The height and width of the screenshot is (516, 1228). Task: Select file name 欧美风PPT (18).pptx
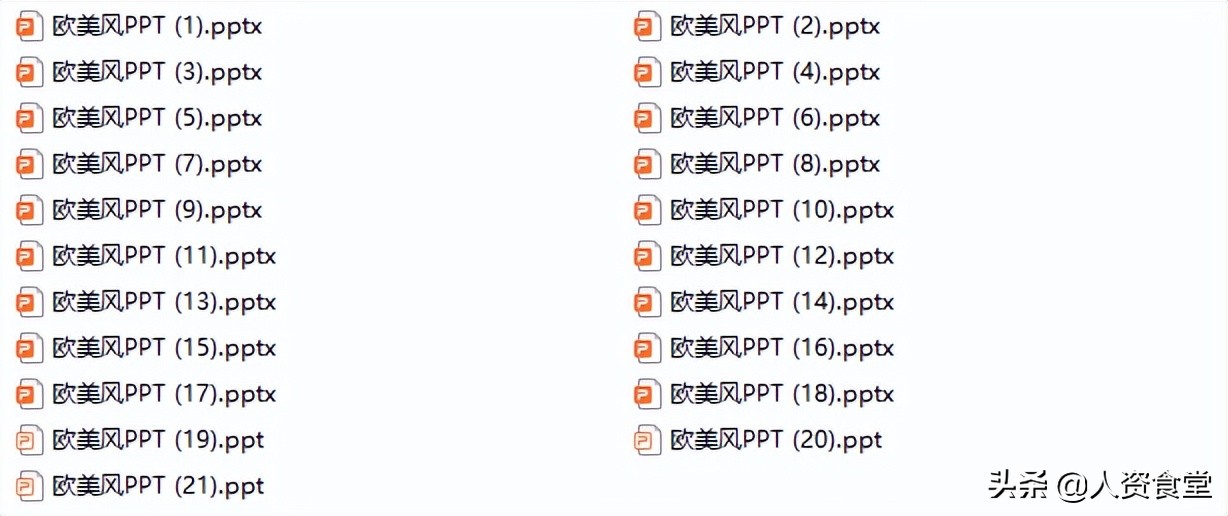[x=782, y=395]
